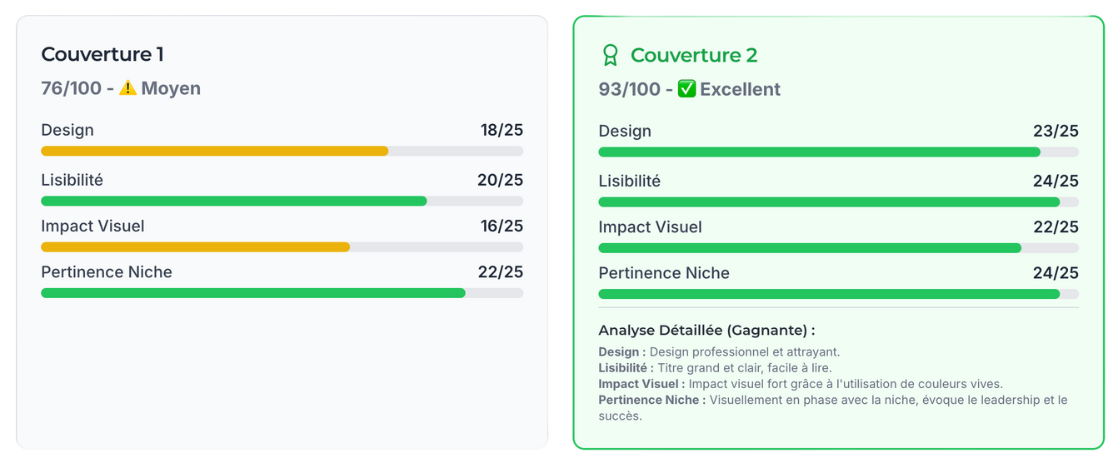Click the Couverture 1 Design progress bar

tap(282, 151)
